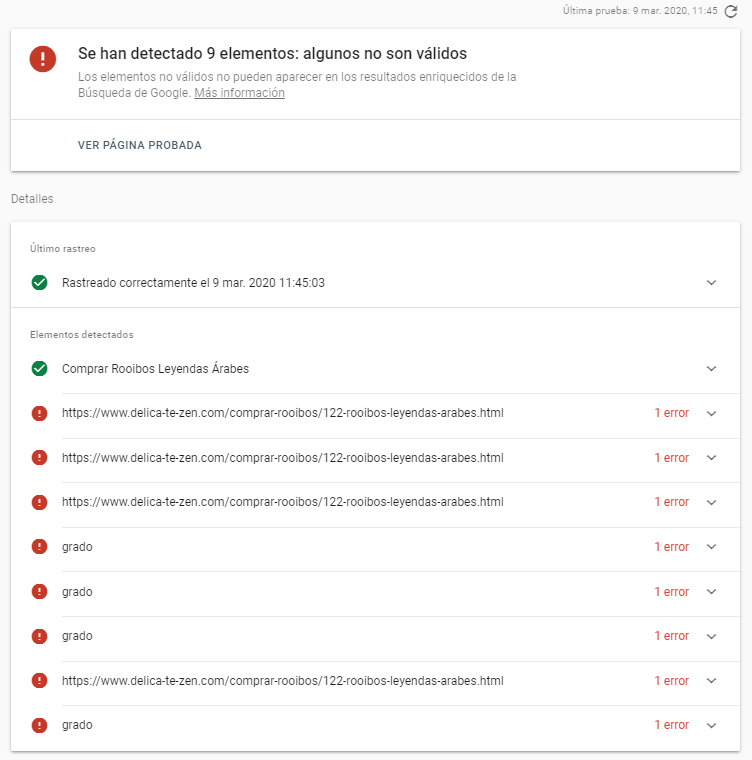Click 1 error label on third grado row

pos(671,636)
